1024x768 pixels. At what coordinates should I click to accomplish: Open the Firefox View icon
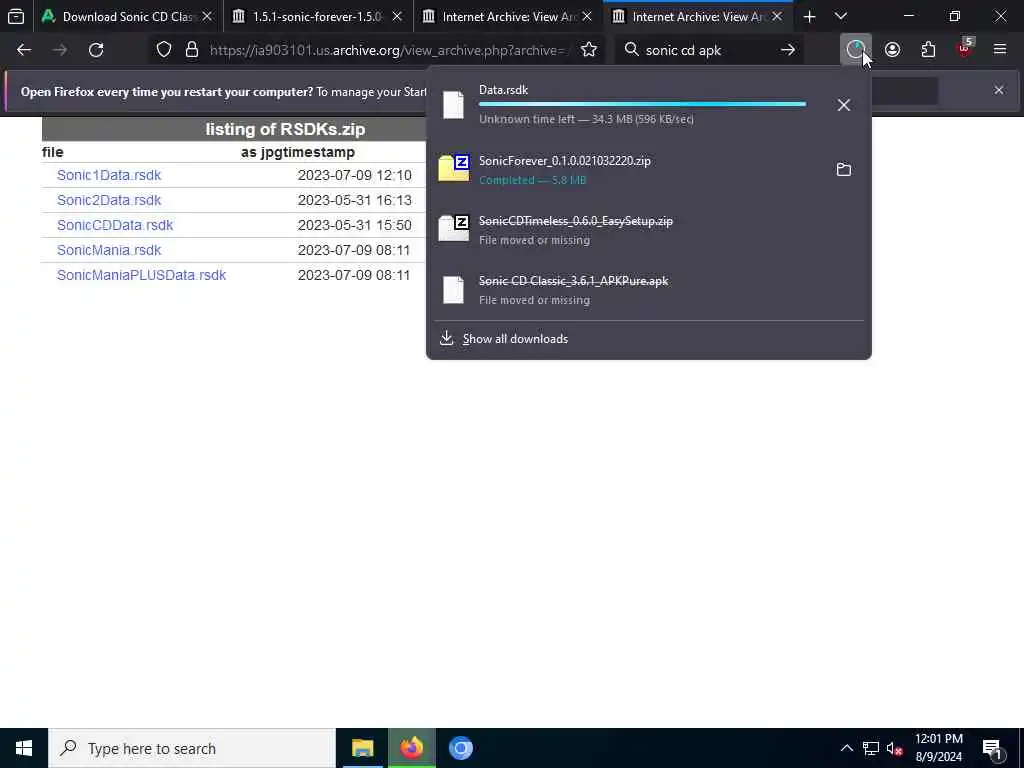[16, 17]
